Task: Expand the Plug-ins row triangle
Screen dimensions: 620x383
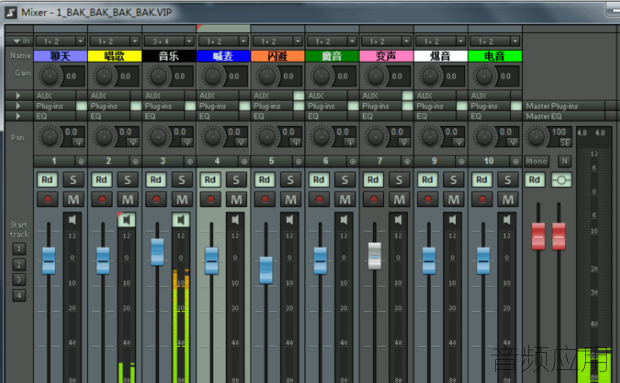Action: click(x=18, y=106)
